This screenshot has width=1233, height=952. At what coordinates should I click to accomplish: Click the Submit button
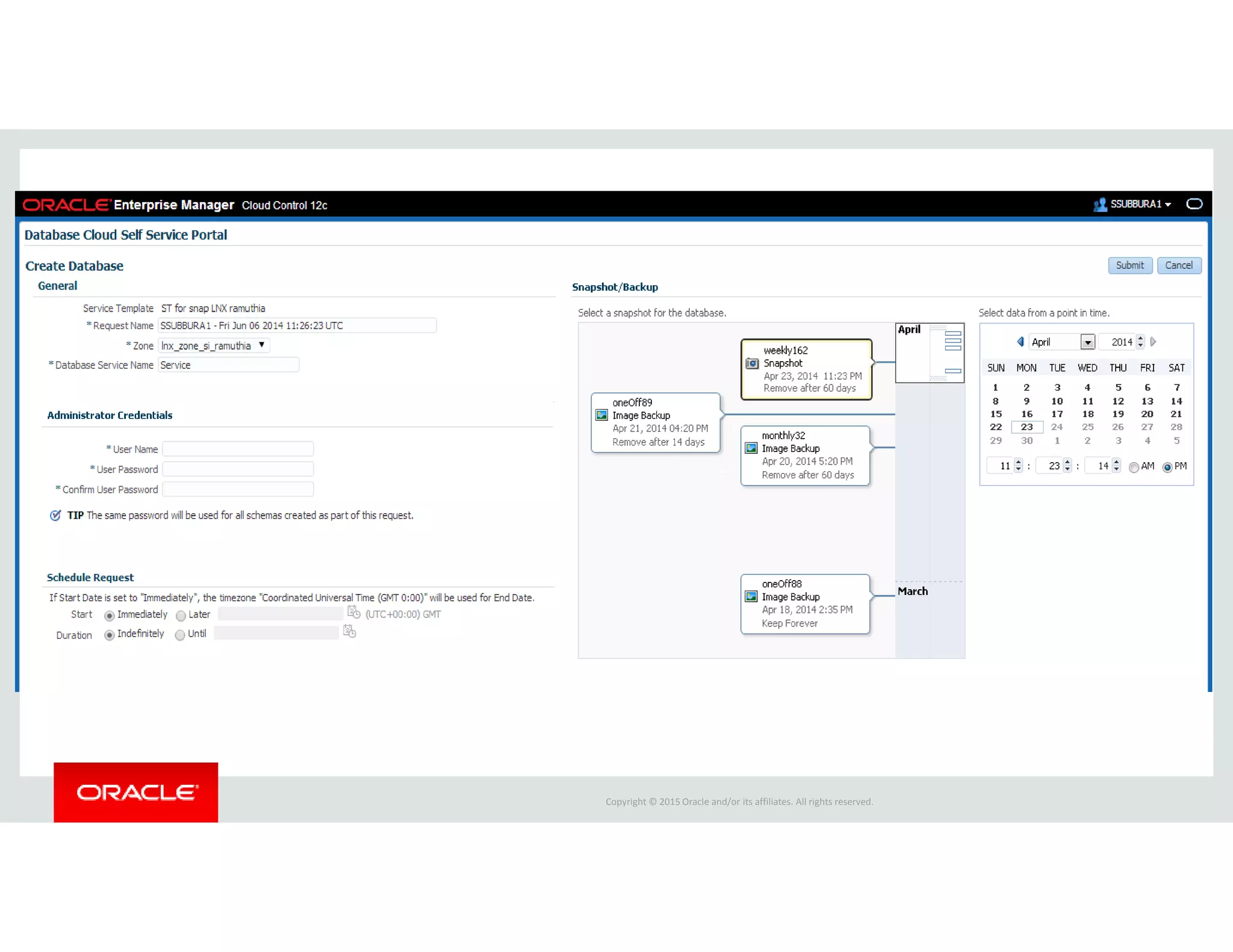click(1129, 265)
